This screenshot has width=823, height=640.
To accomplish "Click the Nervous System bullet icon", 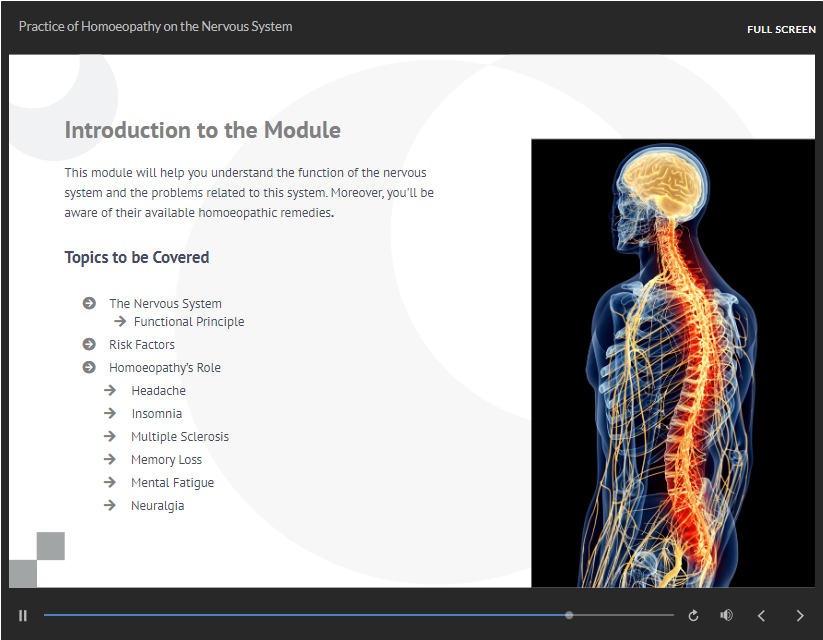I will (x=89, y=303).
